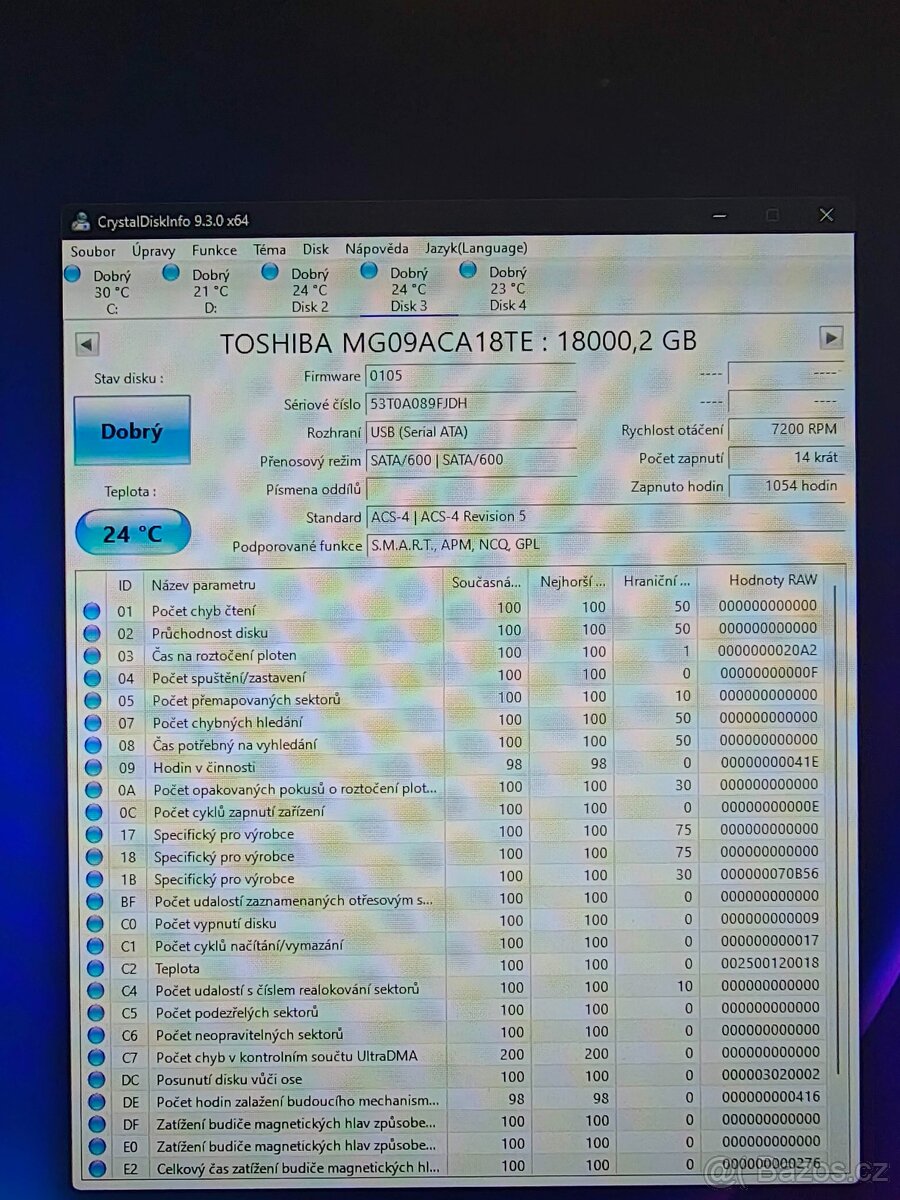Click the health indicator icon for Disk 4

[466, 271]
